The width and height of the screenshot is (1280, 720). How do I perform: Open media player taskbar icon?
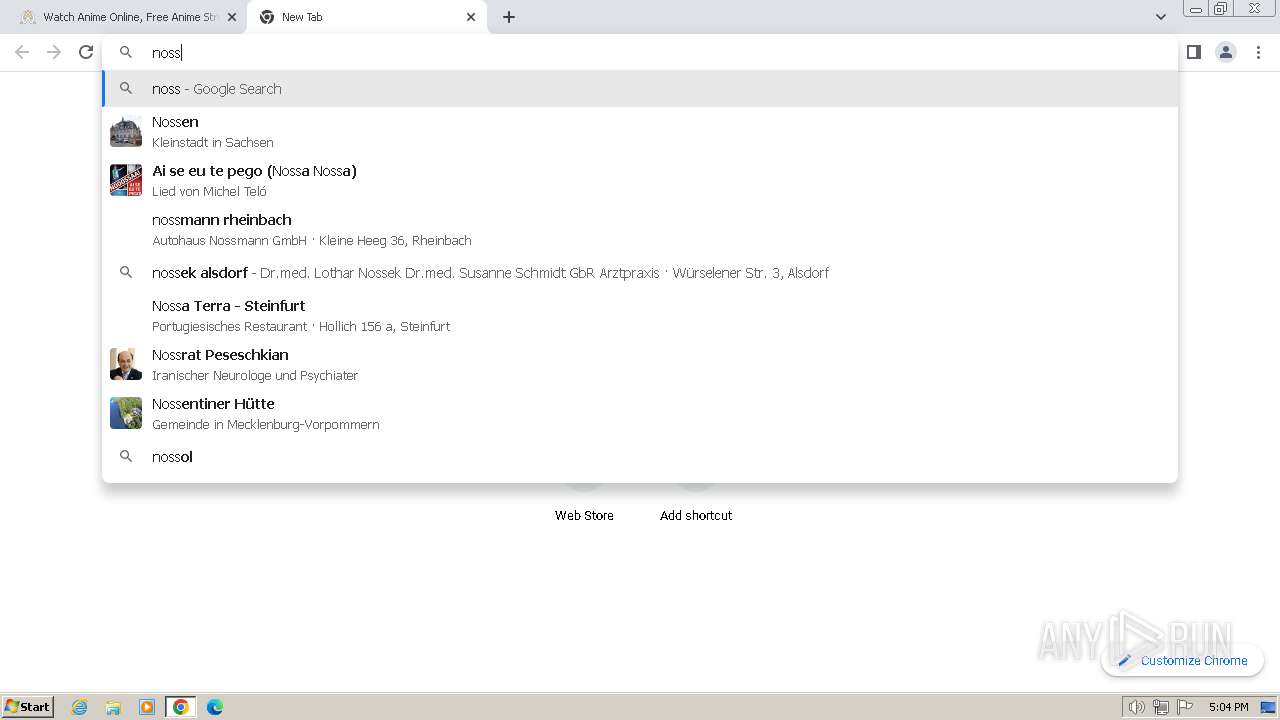click(147, 707)
